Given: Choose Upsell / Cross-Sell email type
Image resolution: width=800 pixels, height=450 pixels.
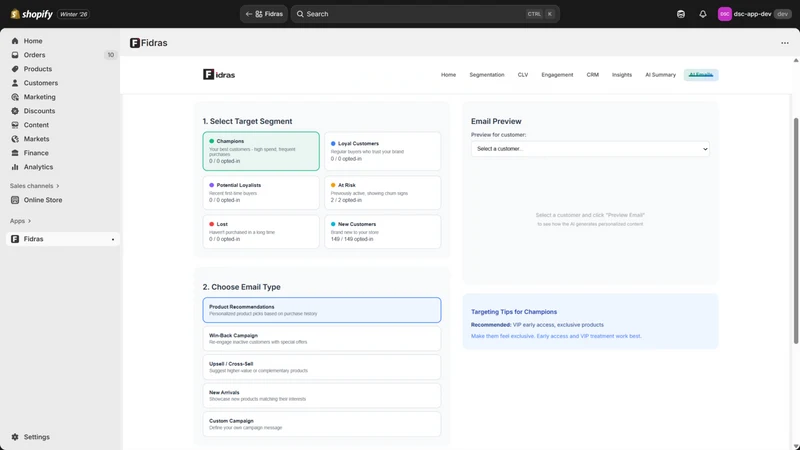Looking at the screenshot, I should pyautogui.click(x=321, y=367).
